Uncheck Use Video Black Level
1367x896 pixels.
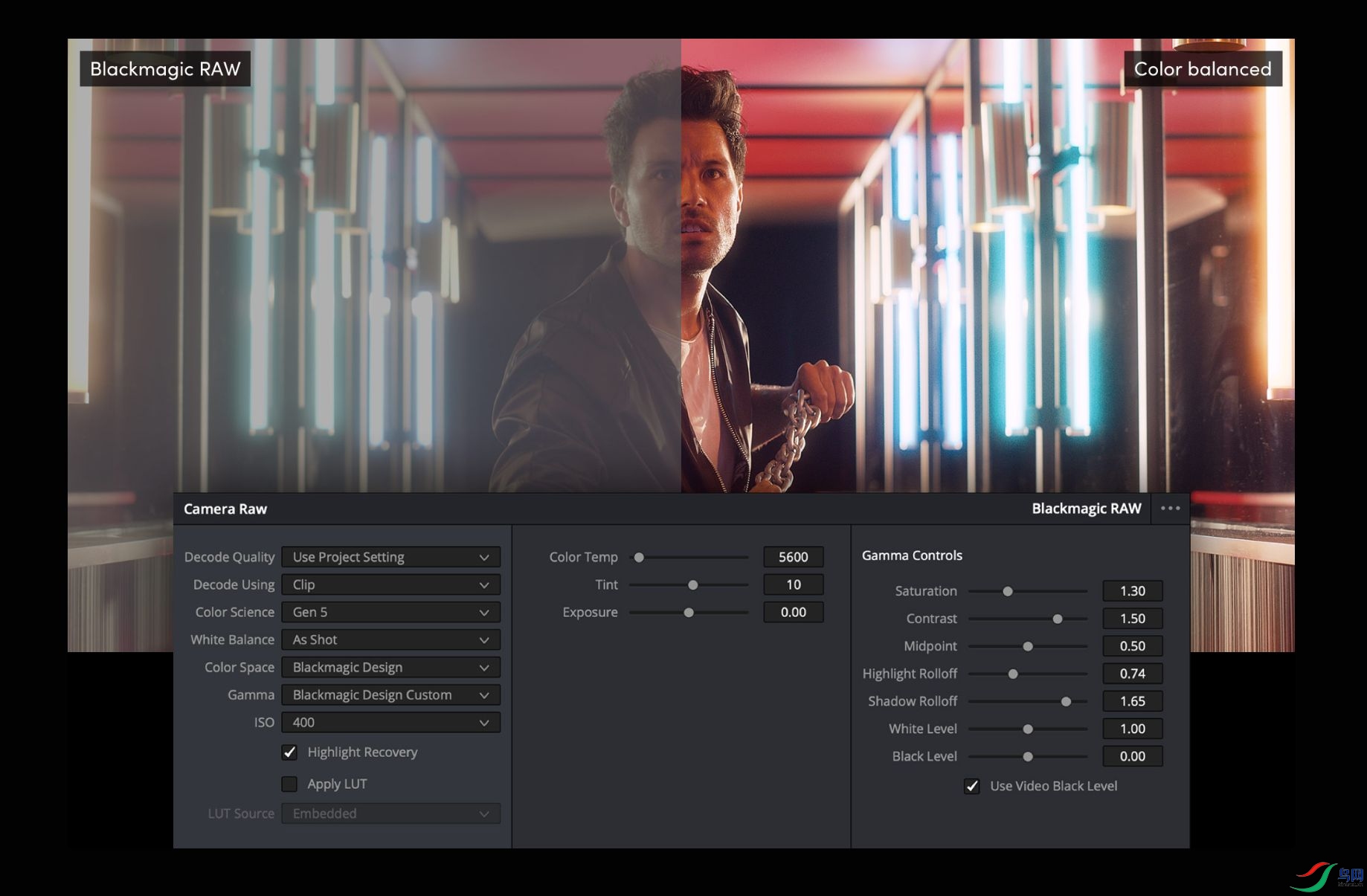point(972,786)
